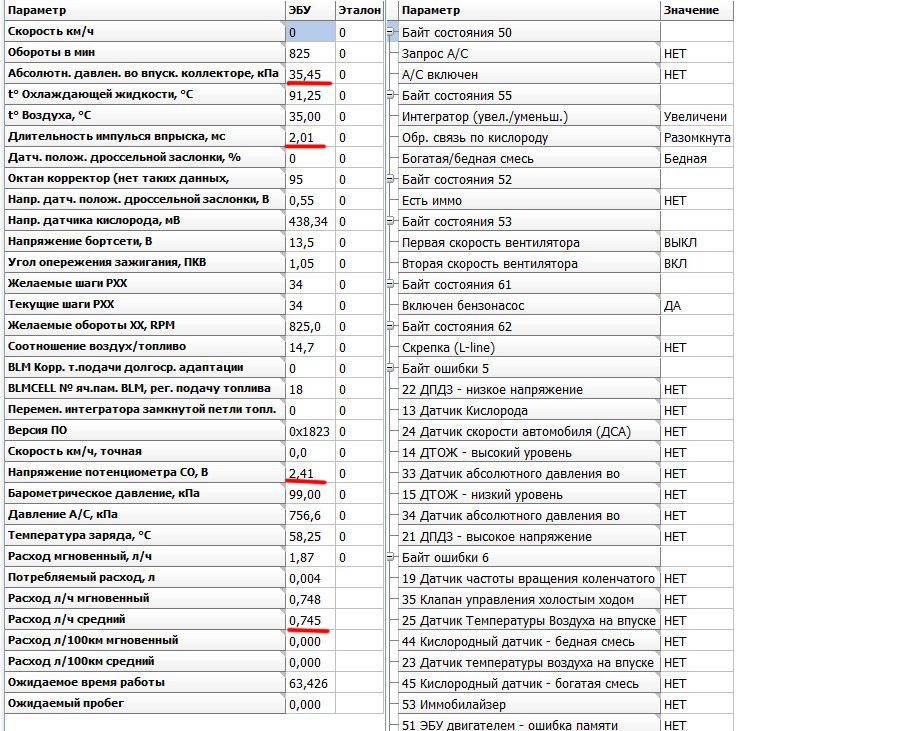Collapse the 'Байт состояния 61' group
This screenshot has width=900, height=731.
pos(391,284)
